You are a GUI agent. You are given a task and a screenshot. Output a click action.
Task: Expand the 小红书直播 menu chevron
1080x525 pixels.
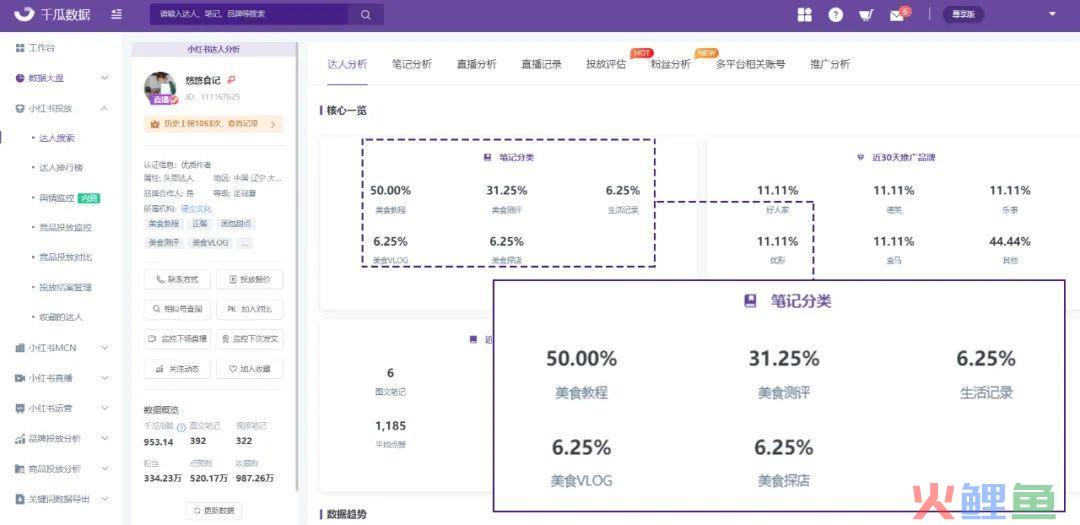coord(105,378)
